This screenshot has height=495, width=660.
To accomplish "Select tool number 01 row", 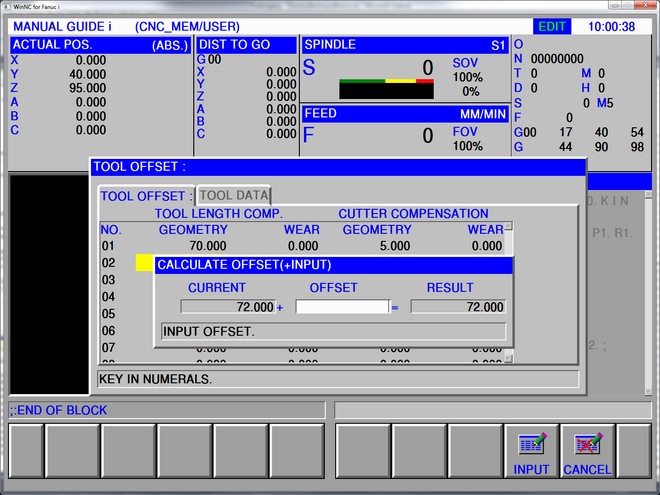I will 110,246.
